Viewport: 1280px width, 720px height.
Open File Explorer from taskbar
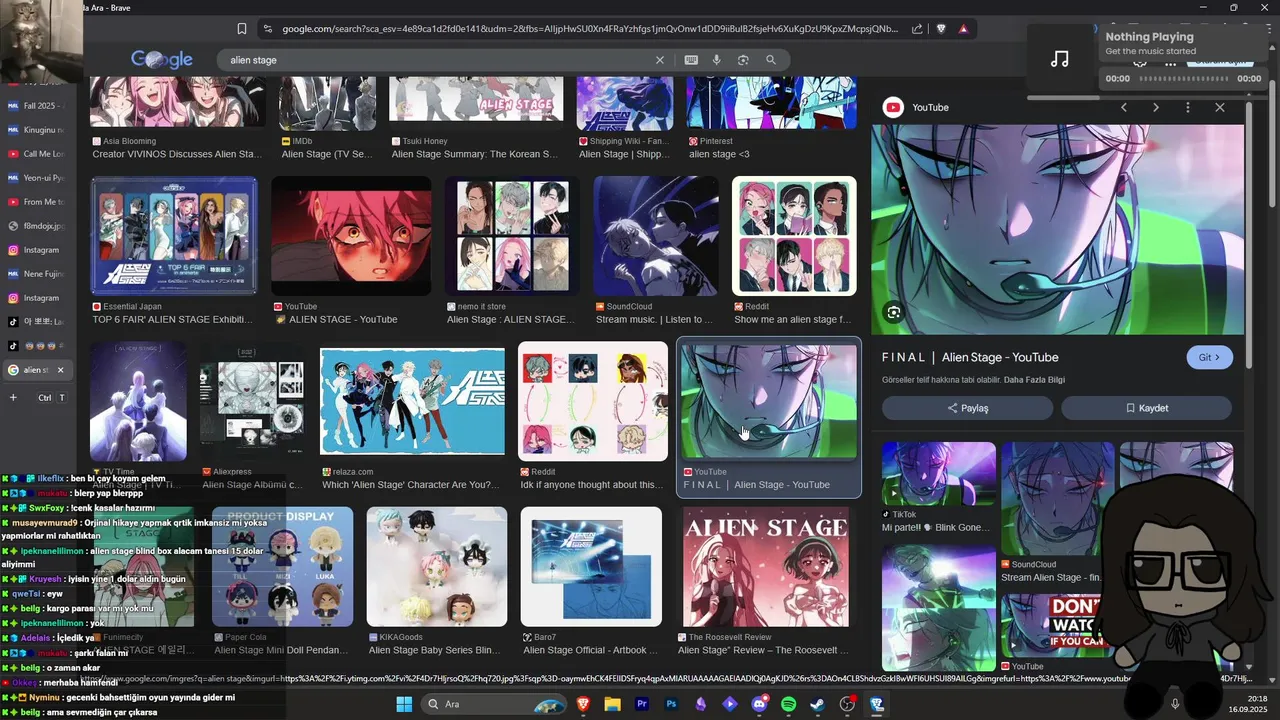612,704
